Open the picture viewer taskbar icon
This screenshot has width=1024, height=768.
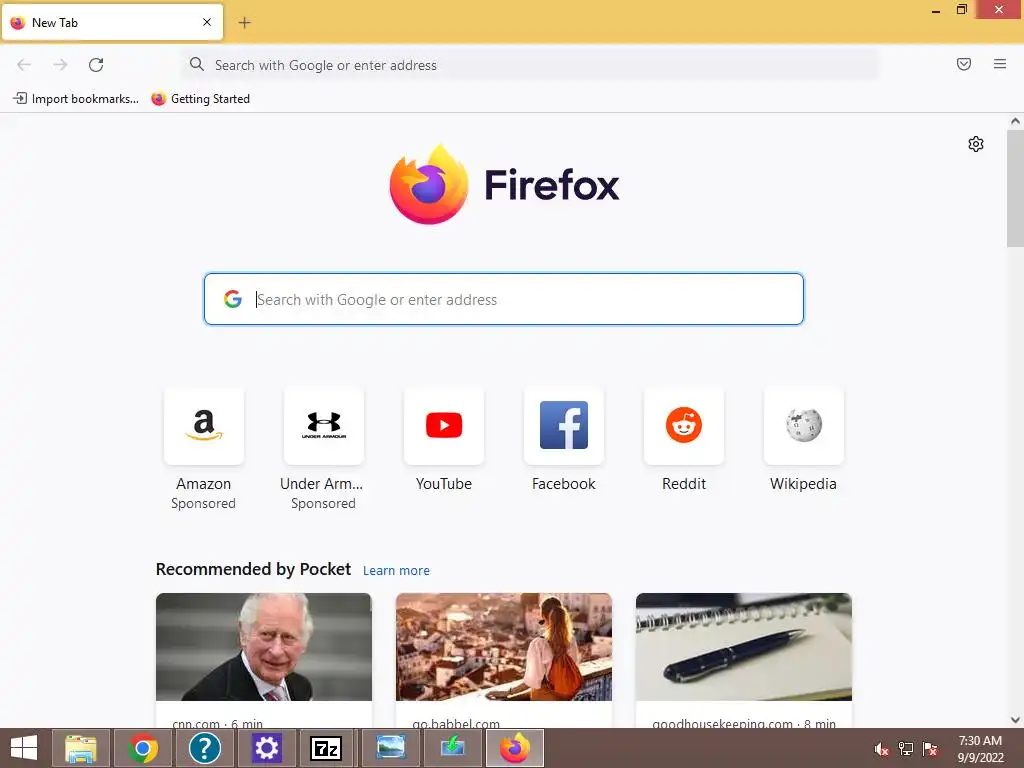coord(391,748)
